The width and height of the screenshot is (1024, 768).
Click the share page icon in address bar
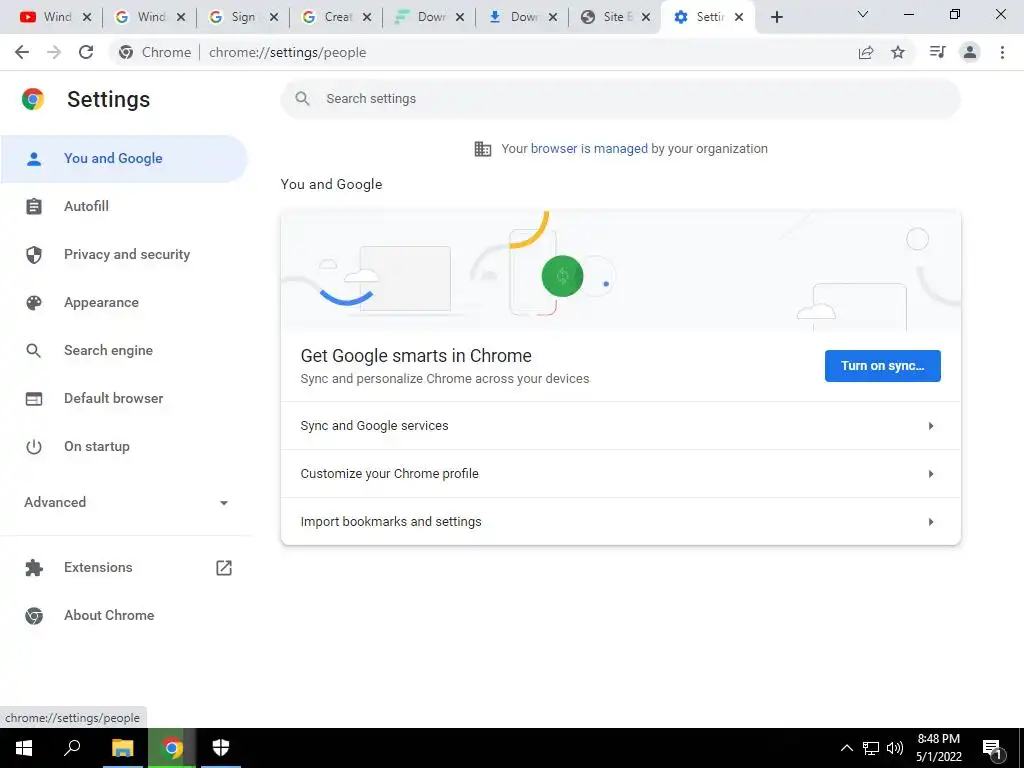click(x=866, y=52)
